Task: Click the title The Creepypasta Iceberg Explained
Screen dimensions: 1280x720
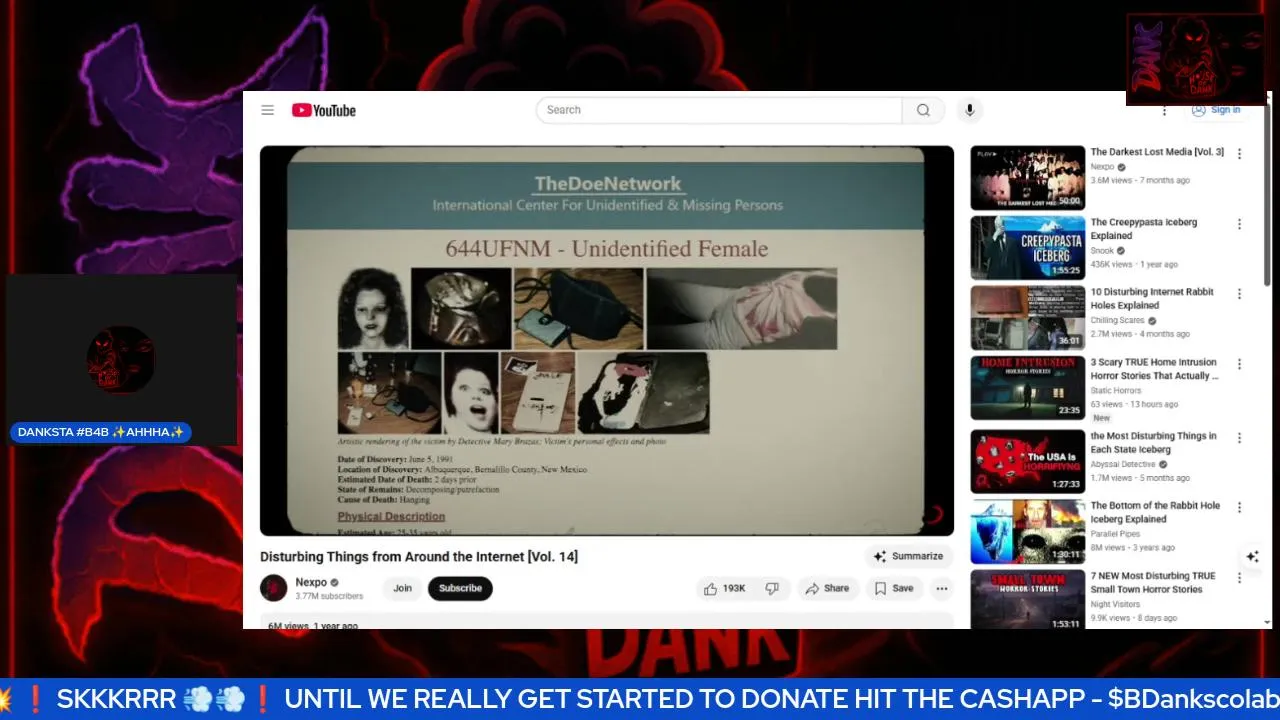Action: (1144, 229)
